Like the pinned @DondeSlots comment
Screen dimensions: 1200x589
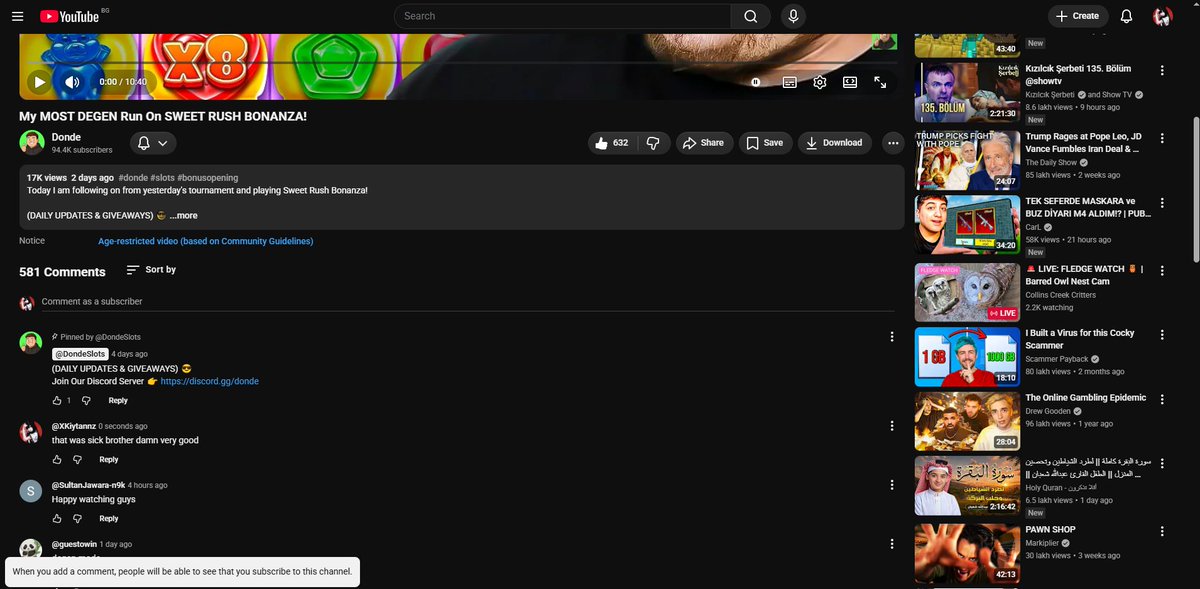[x=57, y=400]
